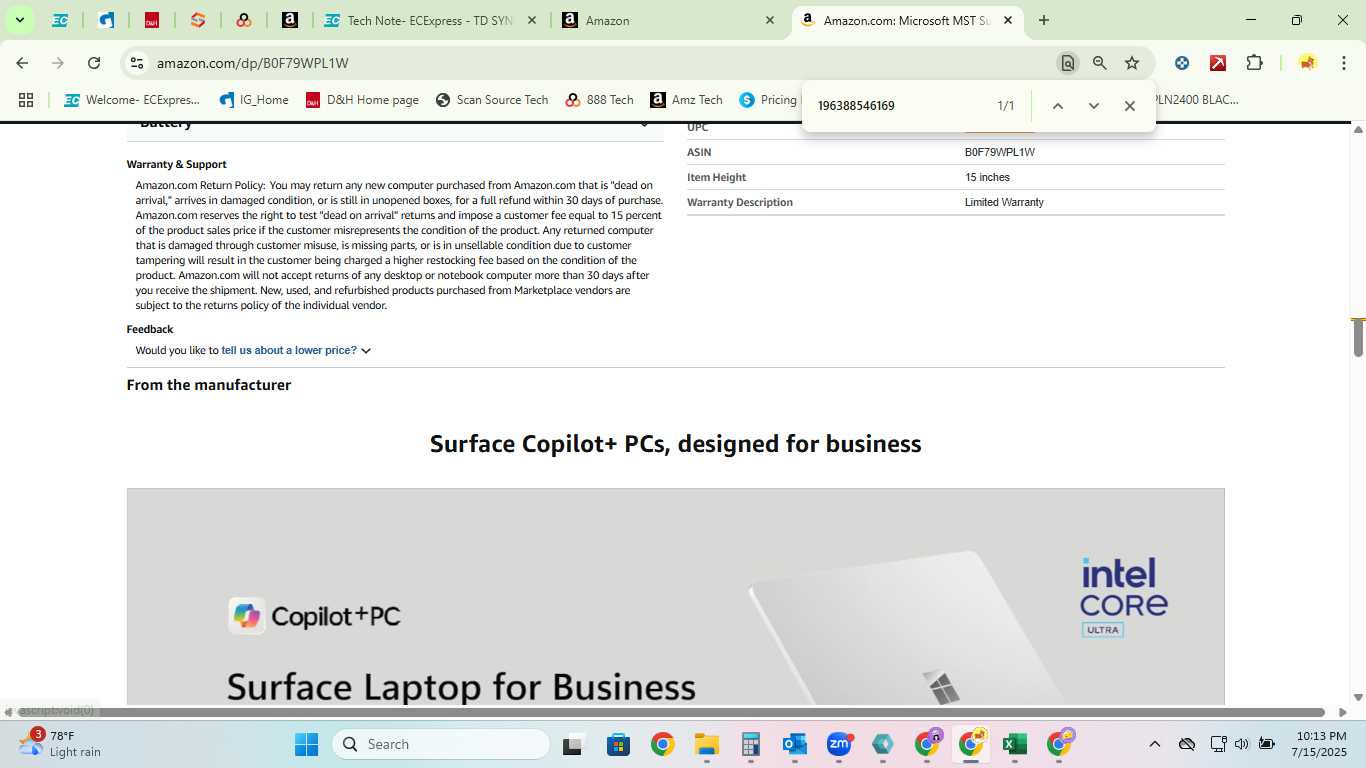This screenshot has height=768, width=1366.
Task: Click the Intel Core Ultra logo
Action: 1124,597
